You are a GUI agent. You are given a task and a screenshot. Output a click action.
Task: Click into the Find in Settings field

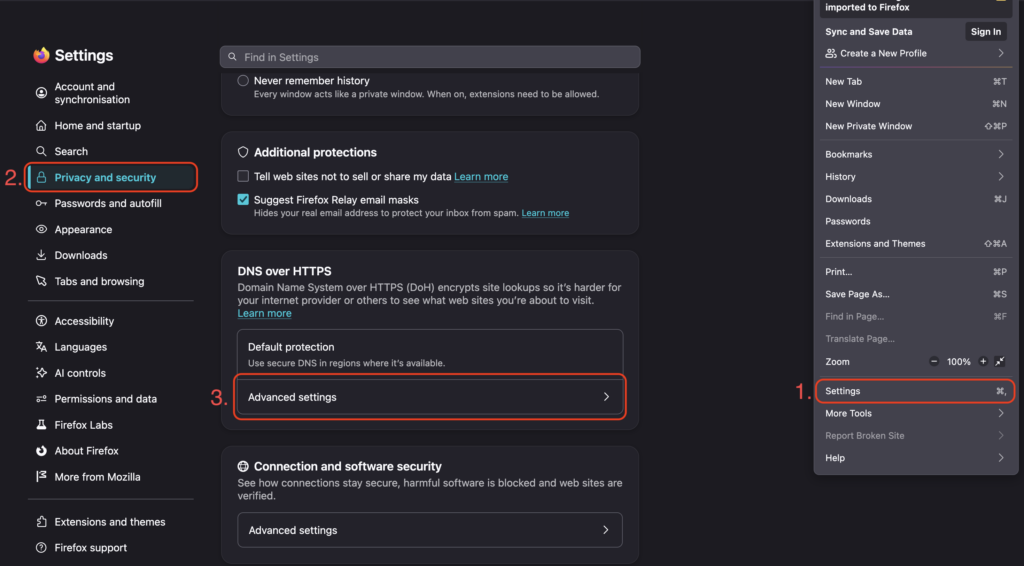(430, 57)
